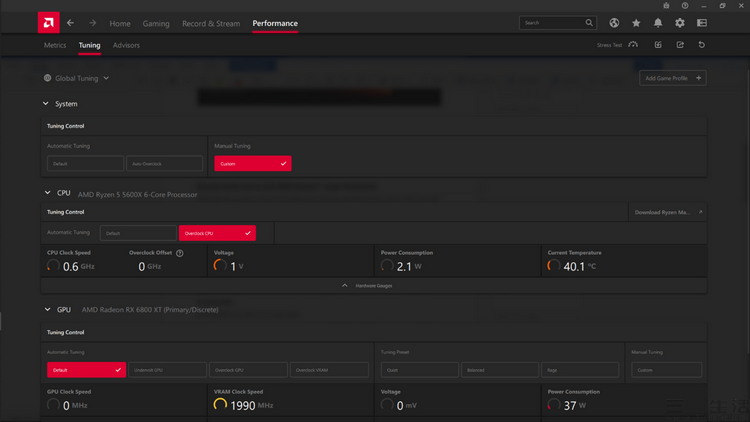Open favorites star icon
The image size is (750, 422).
tap(636, 22)
